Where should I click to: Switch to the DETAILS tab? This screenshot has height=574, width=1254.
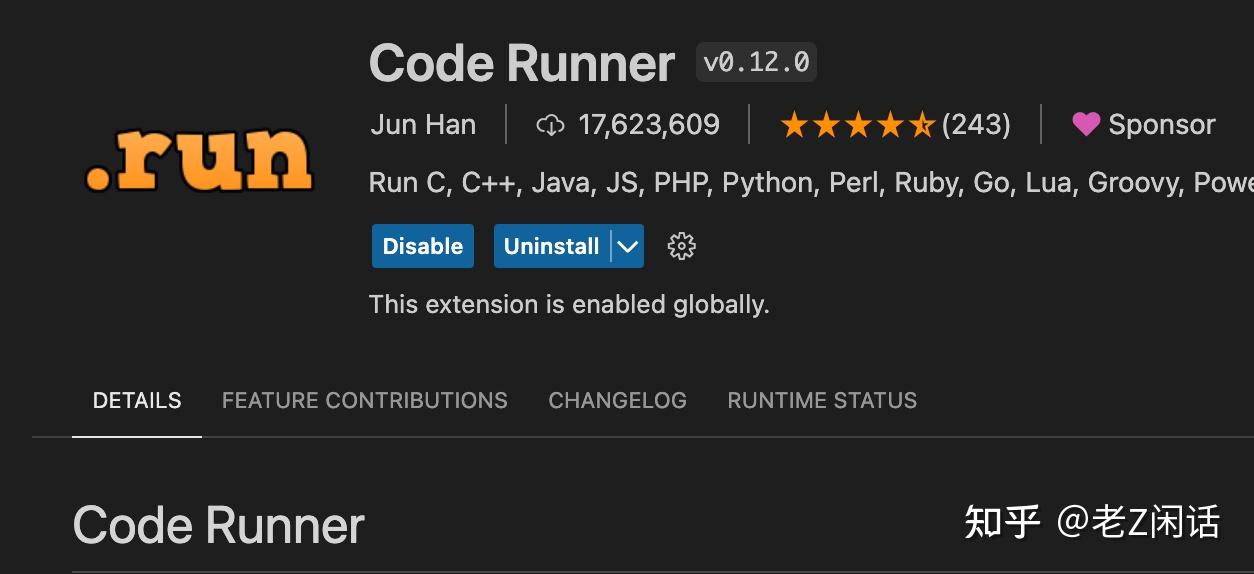pyautogui.click(x=137, y=401)
